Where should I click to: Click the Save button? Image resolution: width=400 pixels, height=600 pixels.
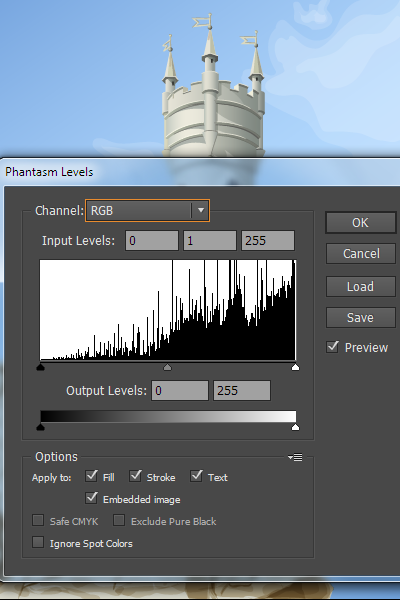click(361, 317)
